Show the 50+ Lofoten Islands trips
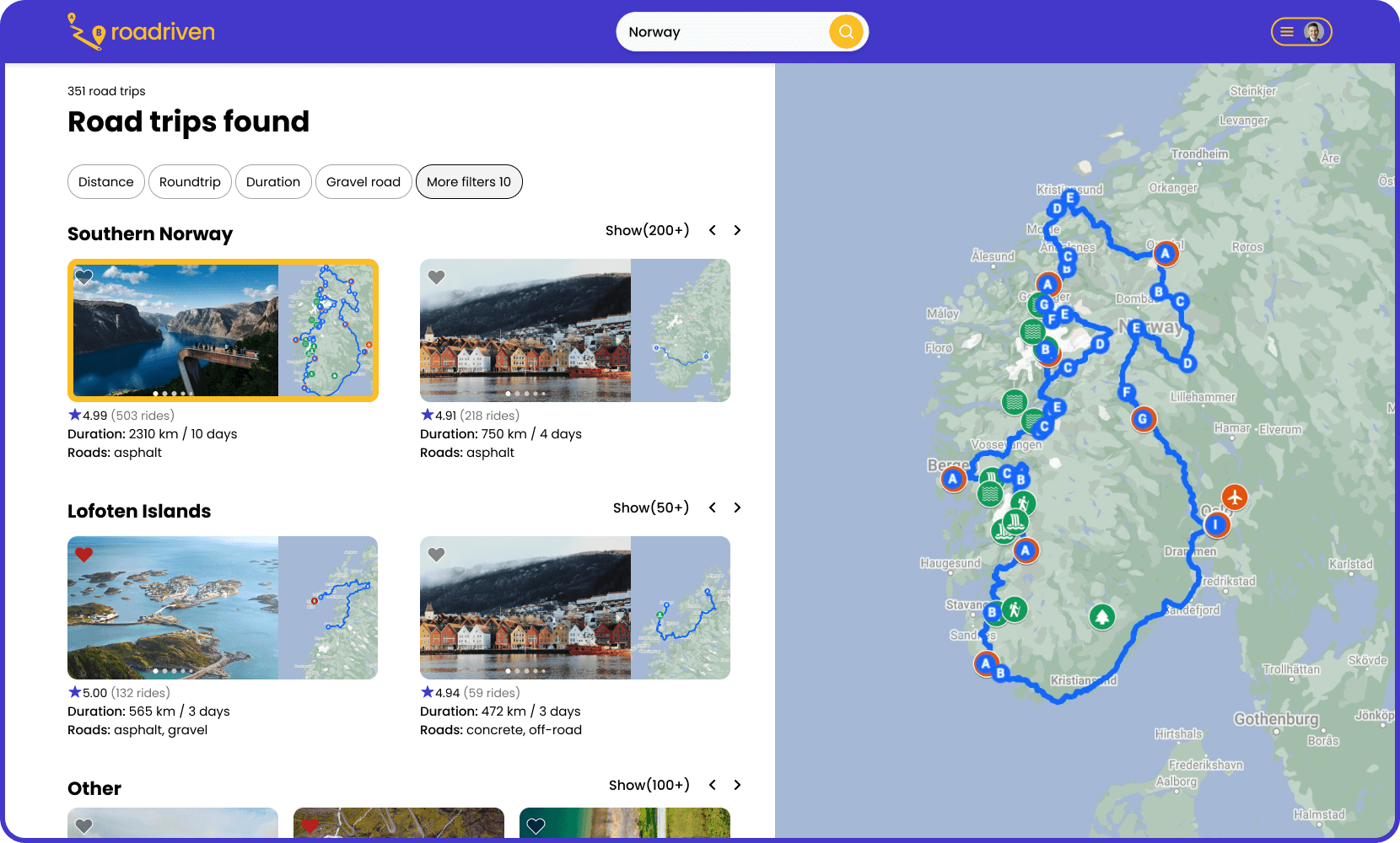1400x843 pixels. point(651,507)
